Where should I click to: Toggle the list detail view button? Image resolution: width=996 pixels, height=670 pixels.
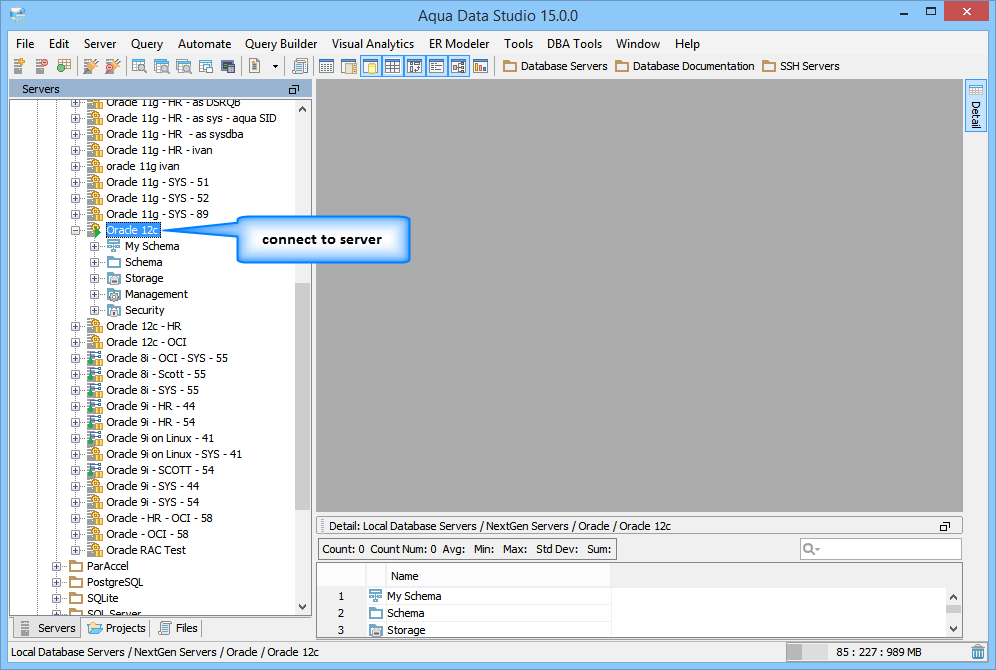coord(436,65)
